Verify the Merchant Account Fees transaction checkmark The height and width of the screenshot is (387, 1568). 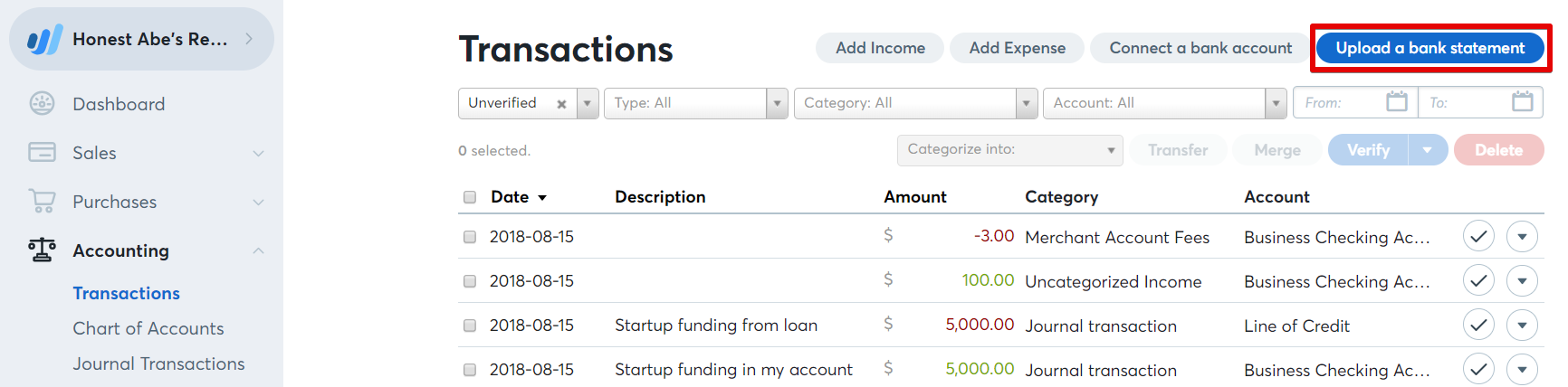pyautogui.click(x=1478, y=237)
